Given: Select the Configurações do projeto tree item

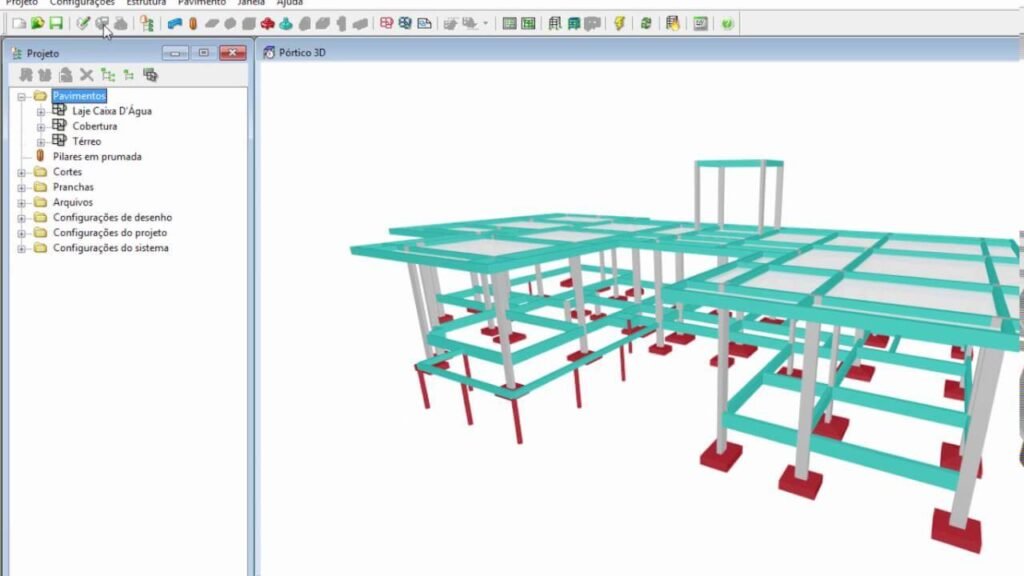Looking at the screenshot, I should coord(110,232).
